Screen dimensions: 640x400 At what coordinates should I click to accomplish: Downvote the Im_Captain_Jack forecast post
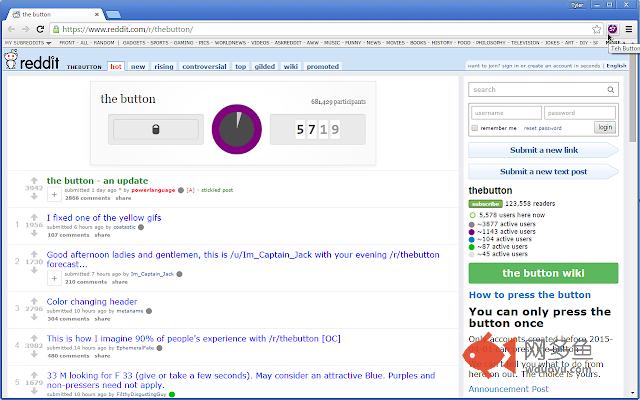tap(34, 270)
